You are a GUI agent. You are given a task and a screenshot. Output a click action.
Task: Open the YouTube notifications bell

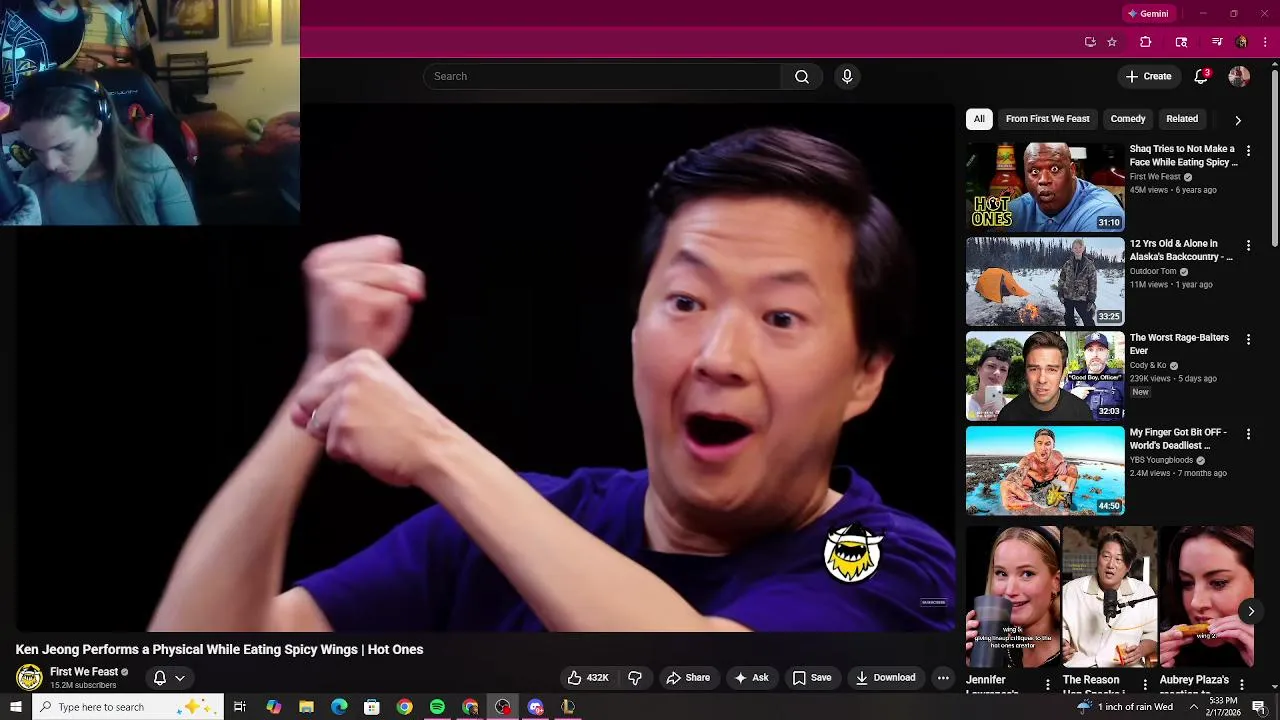(x=1202, y=77)
